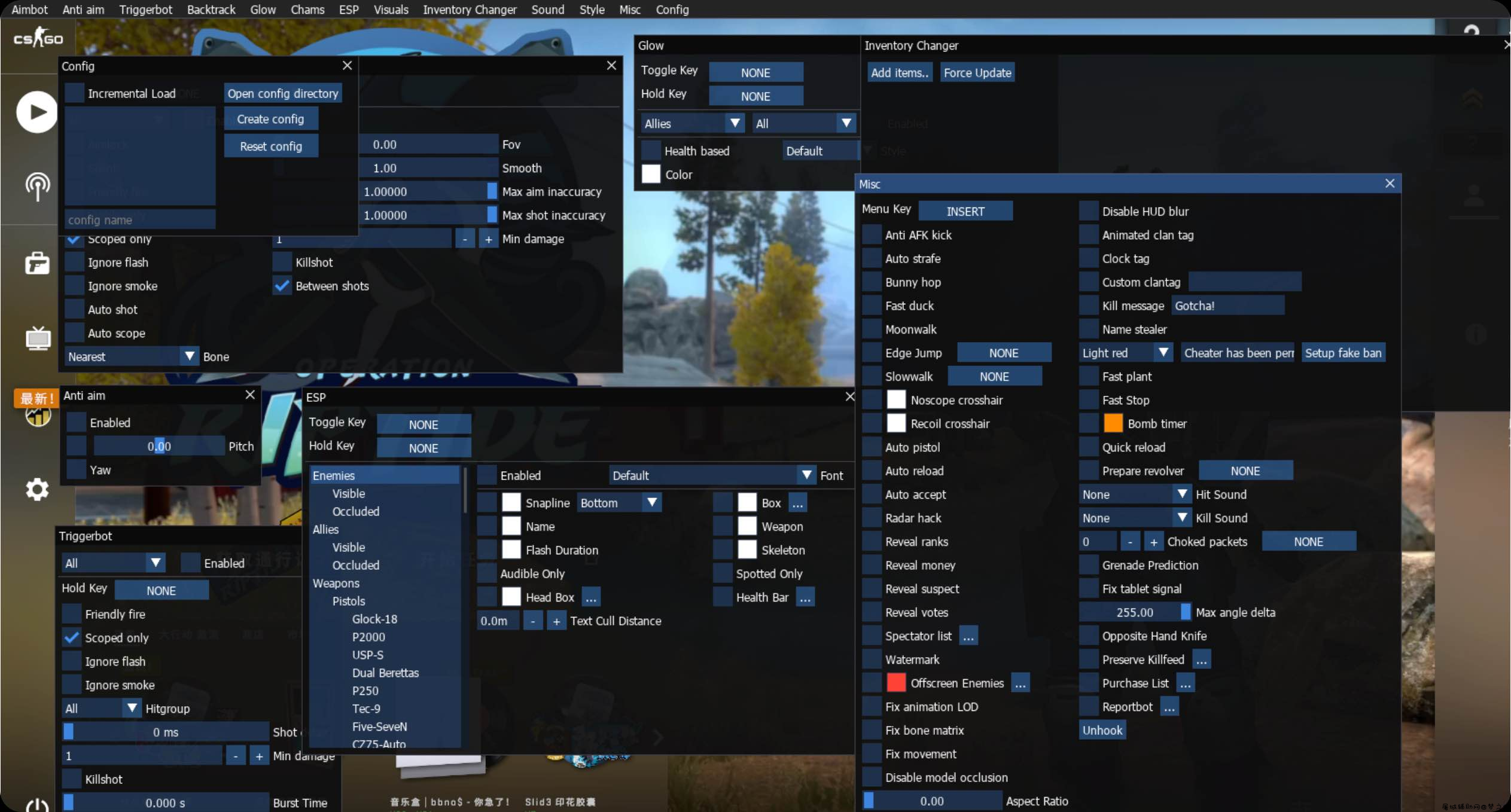Screen dimensions: 1511x812
Task: Open the All dropdown in Glow
Action: click(x=804, y=124)
